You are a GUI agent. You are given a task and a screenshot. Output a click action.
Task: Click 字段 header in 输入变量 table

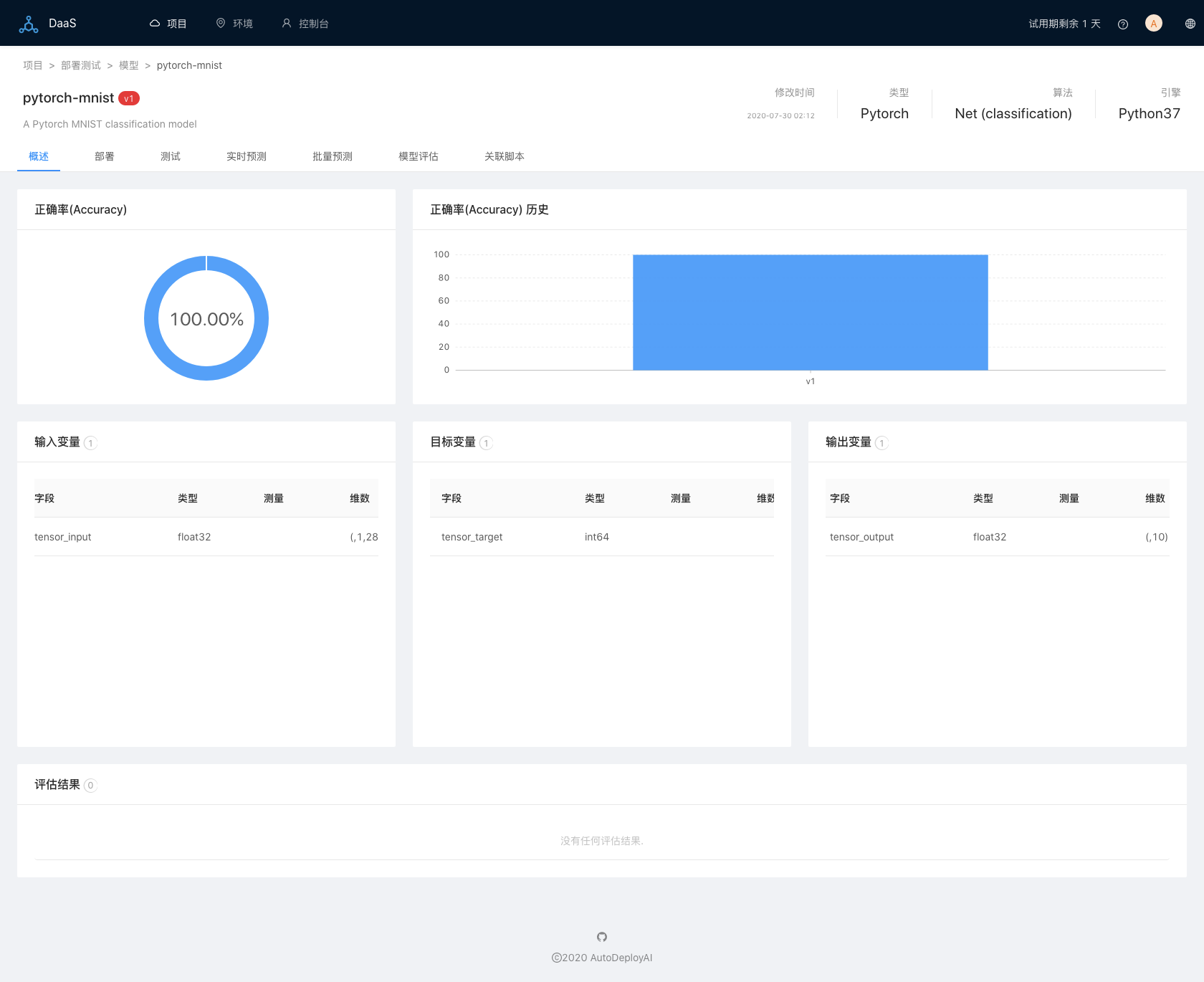point(44,498)
